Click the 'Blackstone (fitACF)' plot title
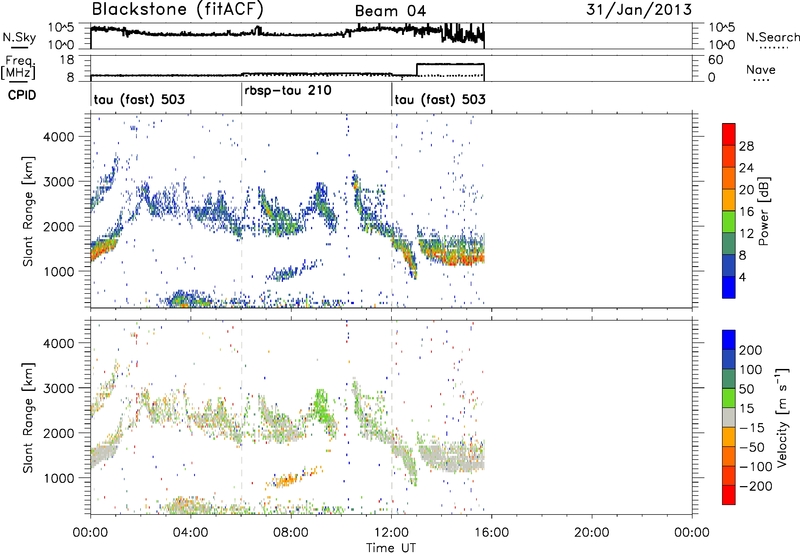 tap(178, 9)
